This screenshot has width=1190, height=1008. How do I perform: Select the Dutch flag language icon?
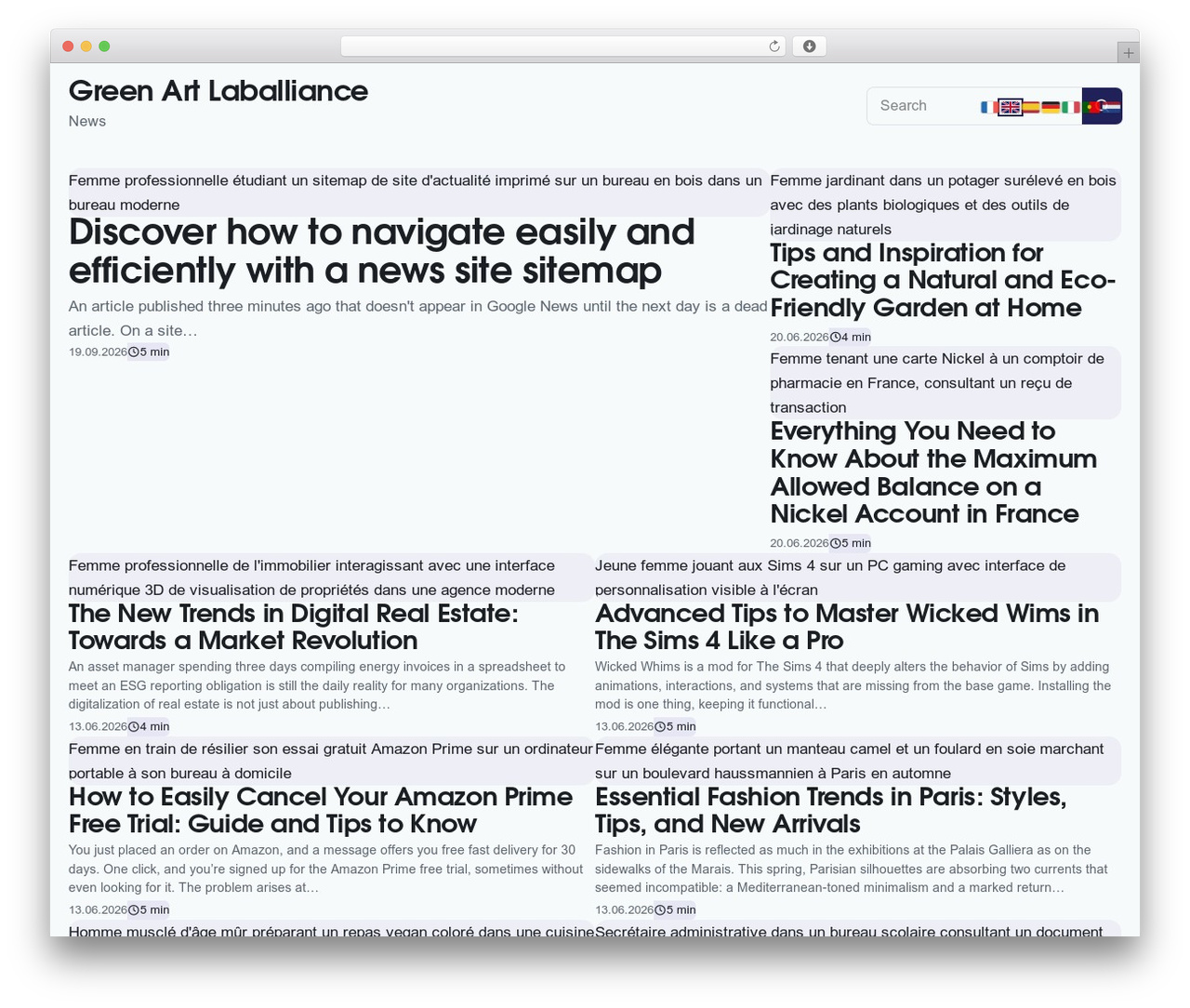pyautogui.click(x=1111, y=107)
